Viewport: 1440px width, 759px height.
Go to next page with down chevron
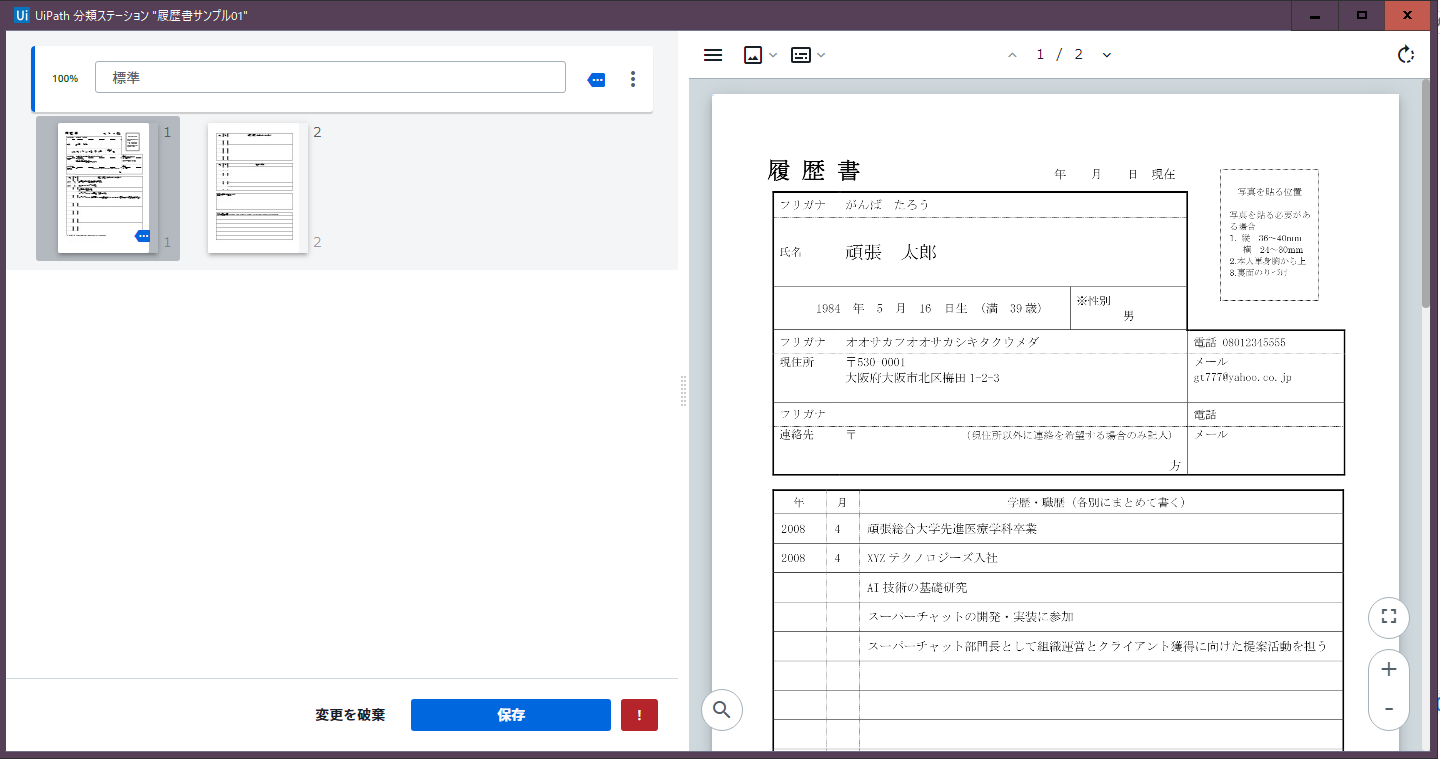pyautogui.click(x=1107, y=55)
